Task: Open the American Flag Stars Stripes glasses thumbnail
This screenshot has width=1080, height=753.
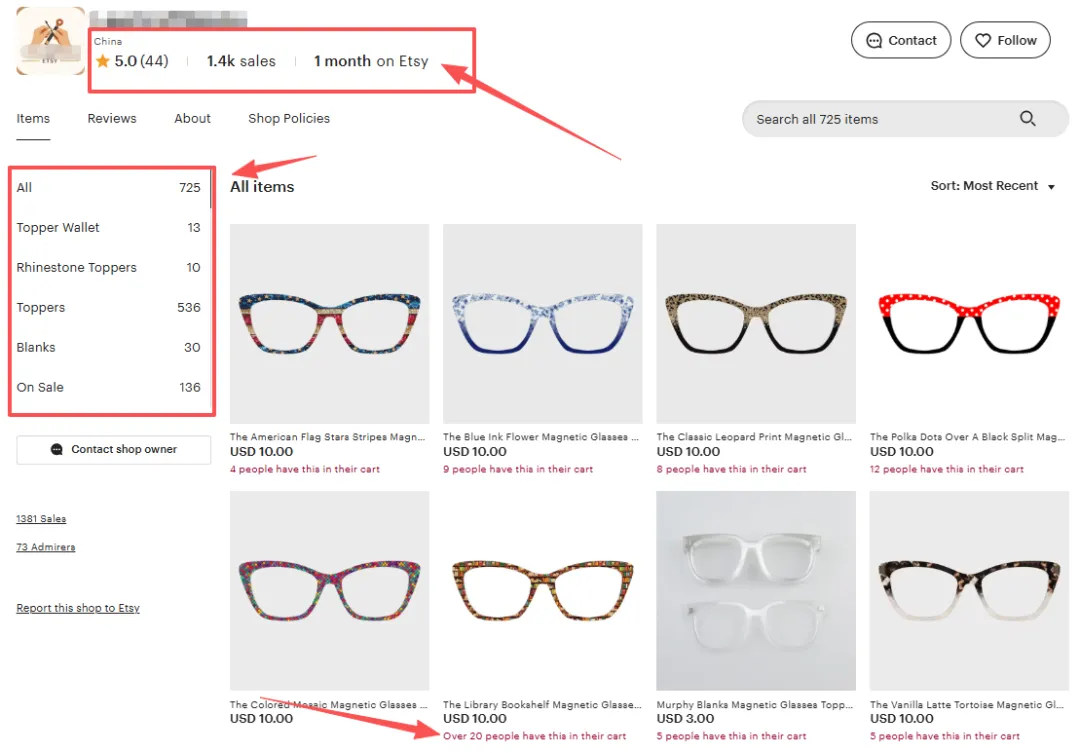Action: (329, 323)
